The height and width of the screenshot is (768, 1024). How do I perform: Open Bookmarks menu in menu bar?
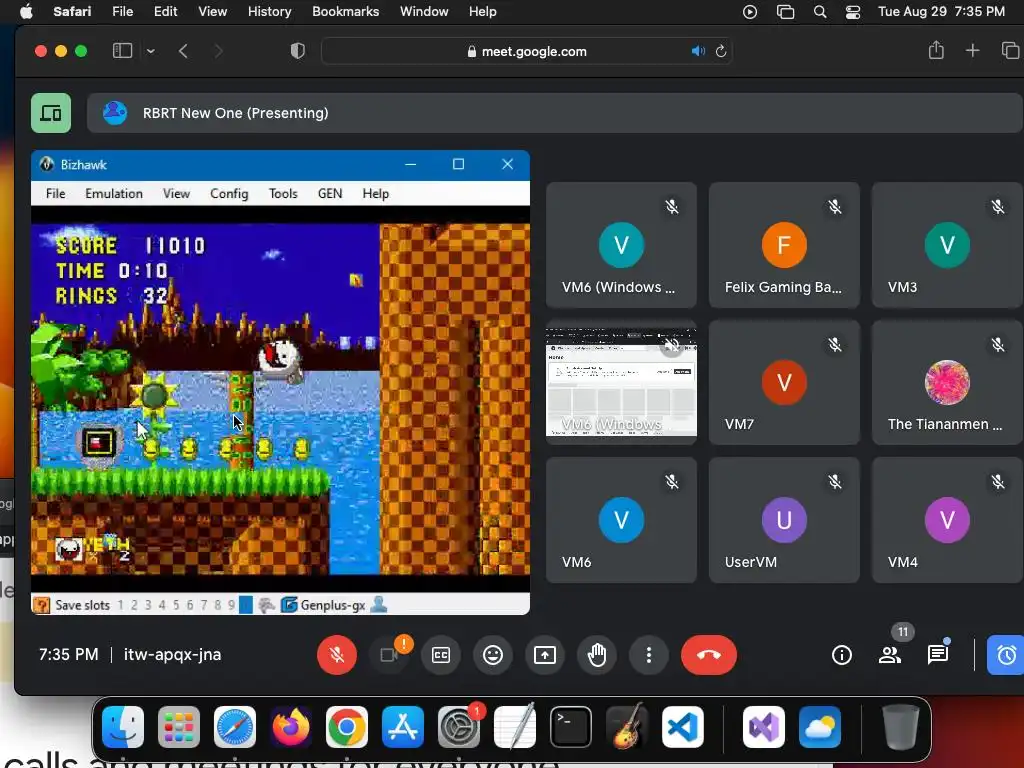tap(345, 11)
